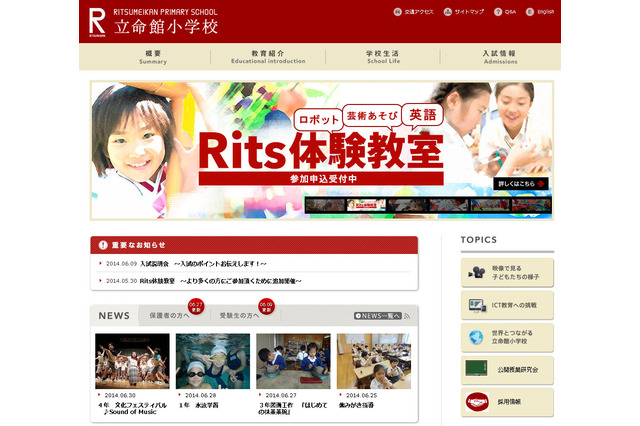Click the red handshake recruitment icon
Viewport: 640px width, 426px height.
coord(477,402)
